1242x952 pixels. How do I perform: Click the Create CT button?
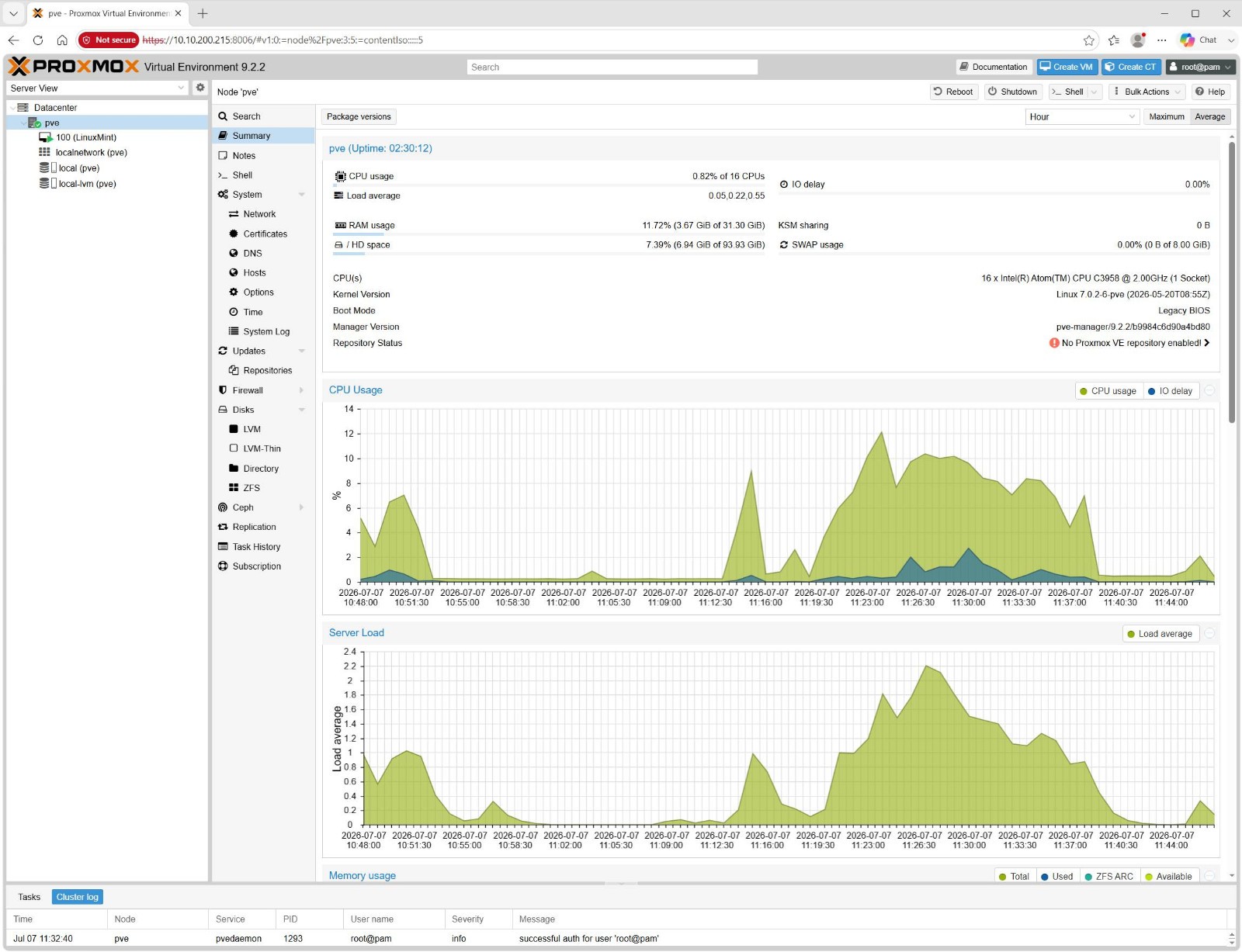(1132, 67)
